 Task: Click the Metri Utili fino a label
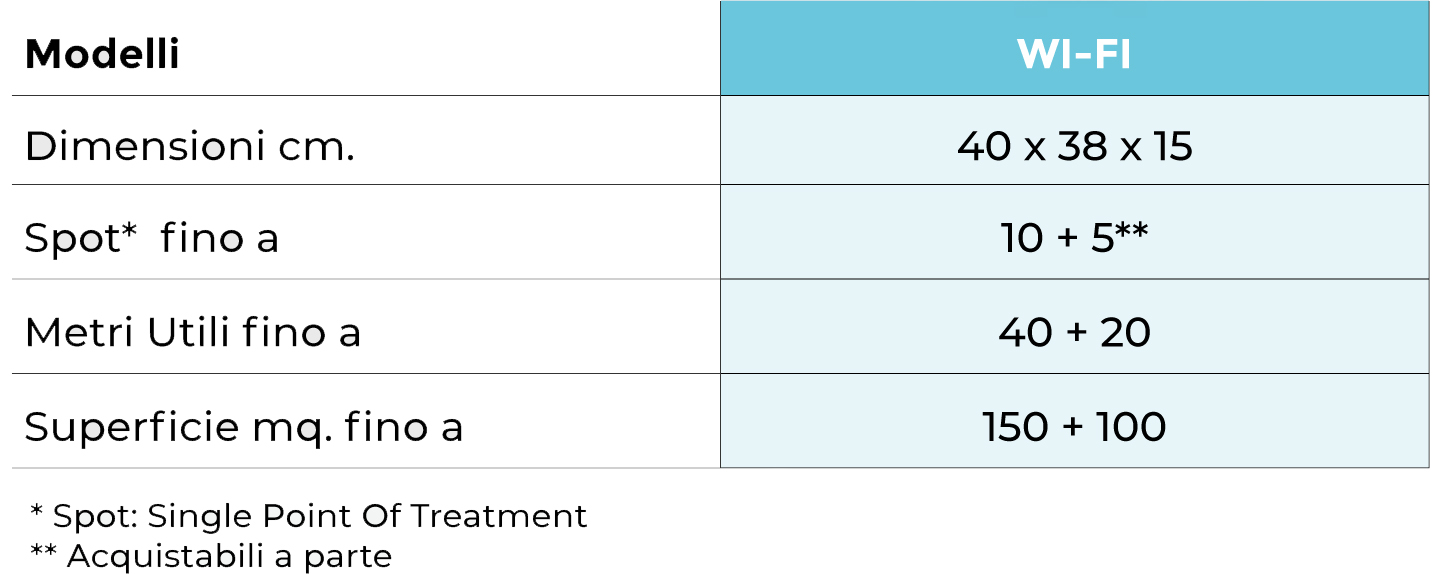pos(192,332)
